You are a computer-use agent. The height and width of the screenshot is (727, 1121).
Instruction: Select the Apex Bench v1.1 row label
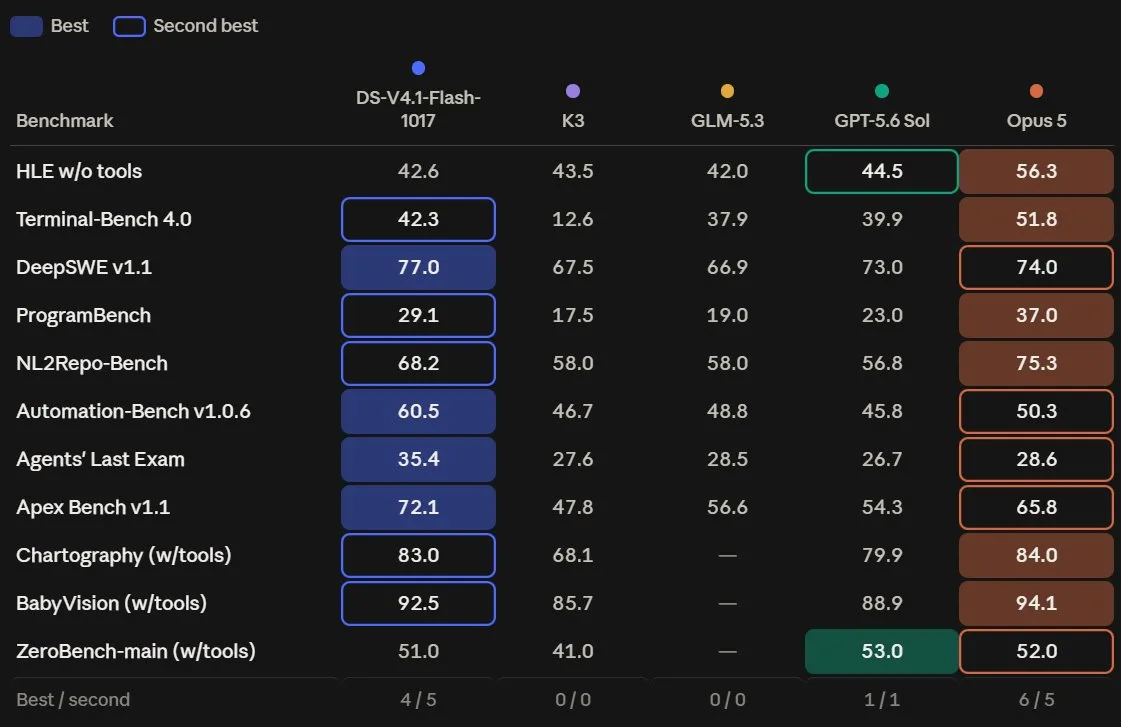tap(93, 507)
